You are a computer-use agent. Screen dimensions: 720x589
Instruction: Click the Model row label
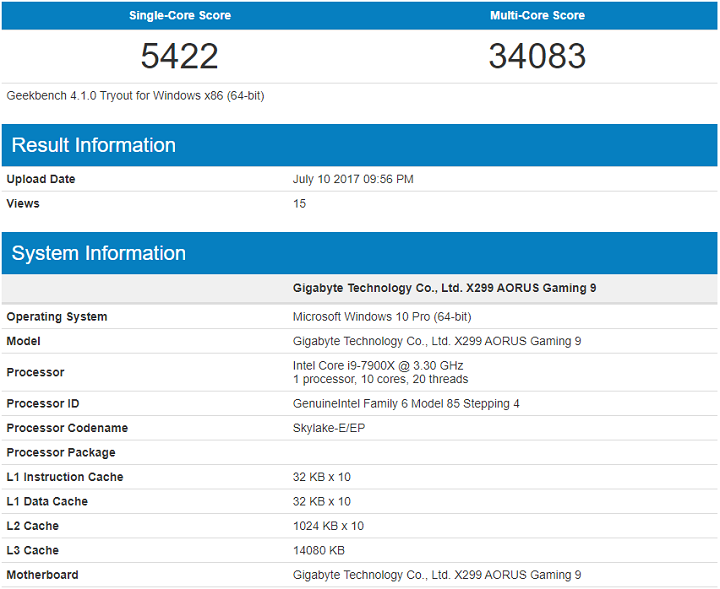23,341
